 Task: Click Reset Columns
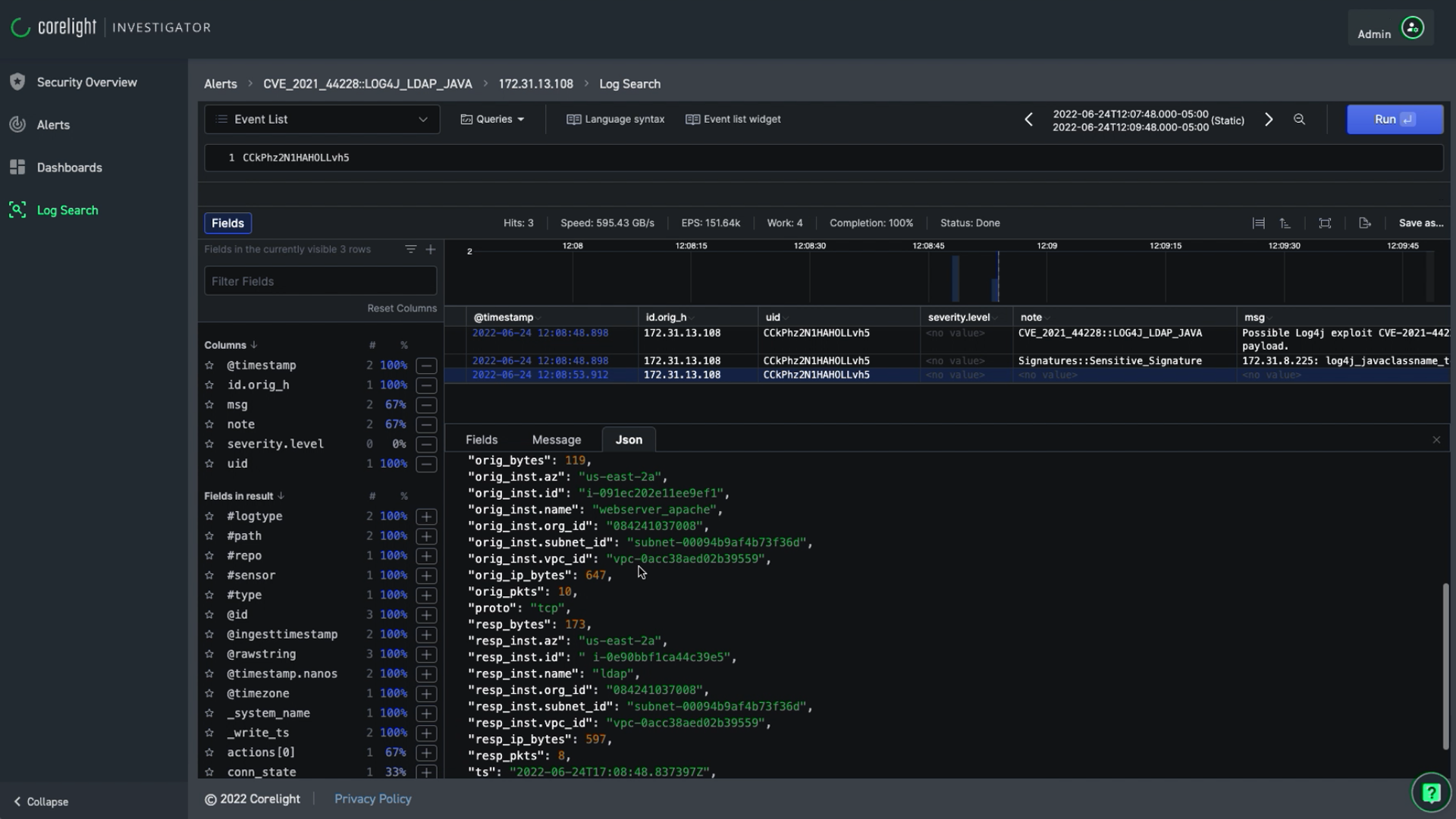coord(402,309)
